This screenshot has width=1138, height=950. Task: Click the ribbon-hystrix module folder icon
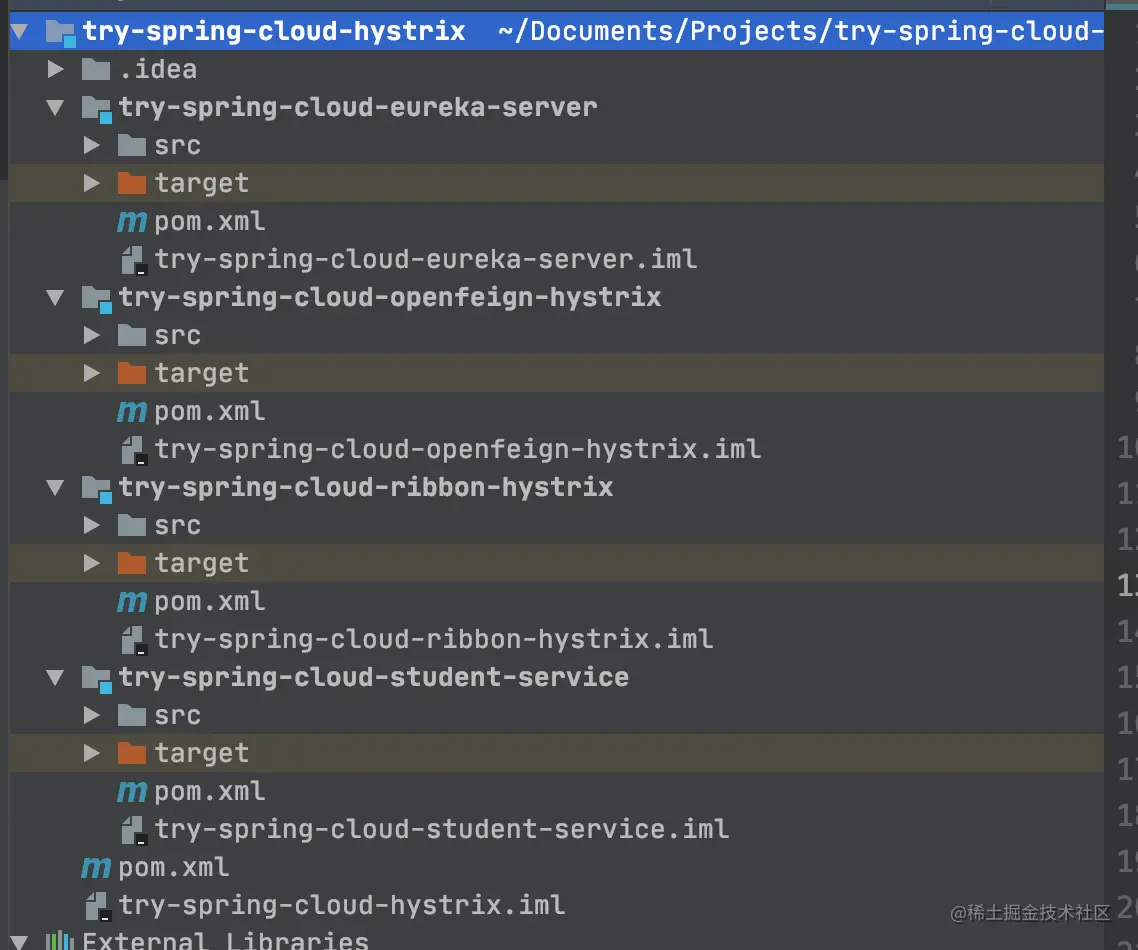coord(97,489)
